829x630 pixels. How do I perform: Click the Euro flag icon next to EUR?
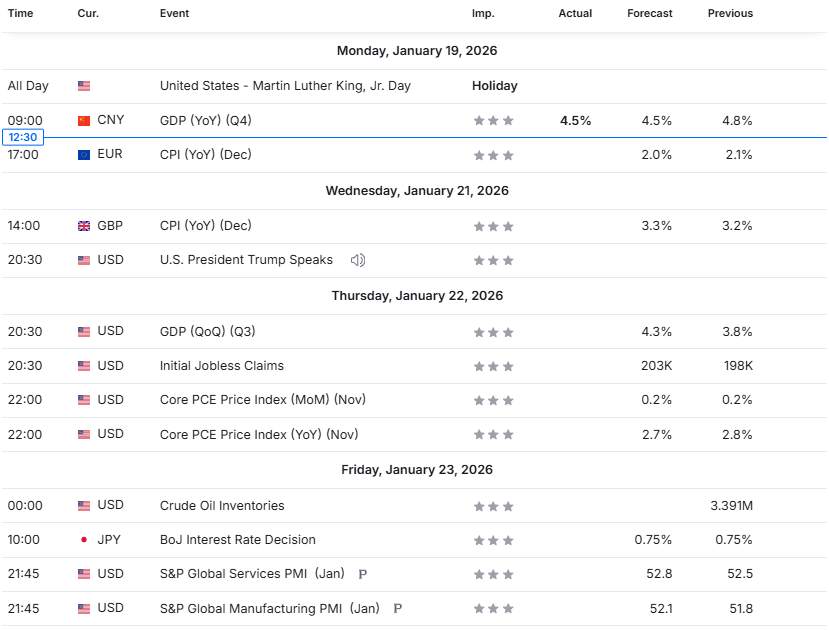84,155
